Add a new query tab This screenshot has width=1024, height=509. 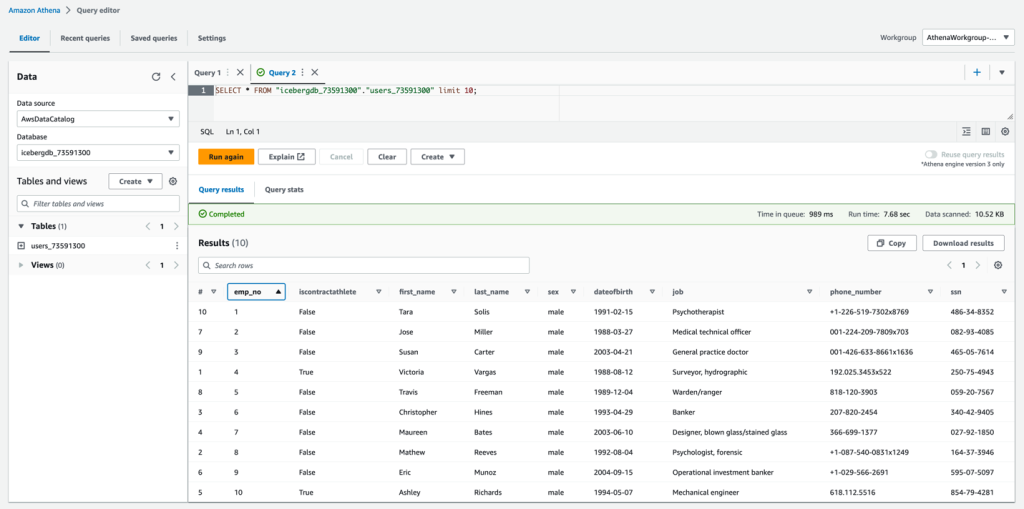tap(977, 72)
